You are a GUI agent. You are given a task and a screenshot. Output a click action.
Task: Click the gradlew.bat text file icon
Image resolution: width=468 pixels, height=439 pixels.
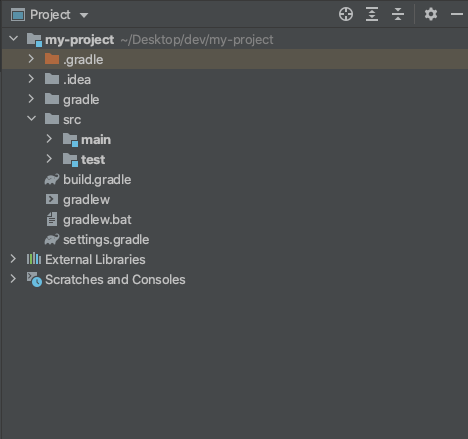[52, 219]
